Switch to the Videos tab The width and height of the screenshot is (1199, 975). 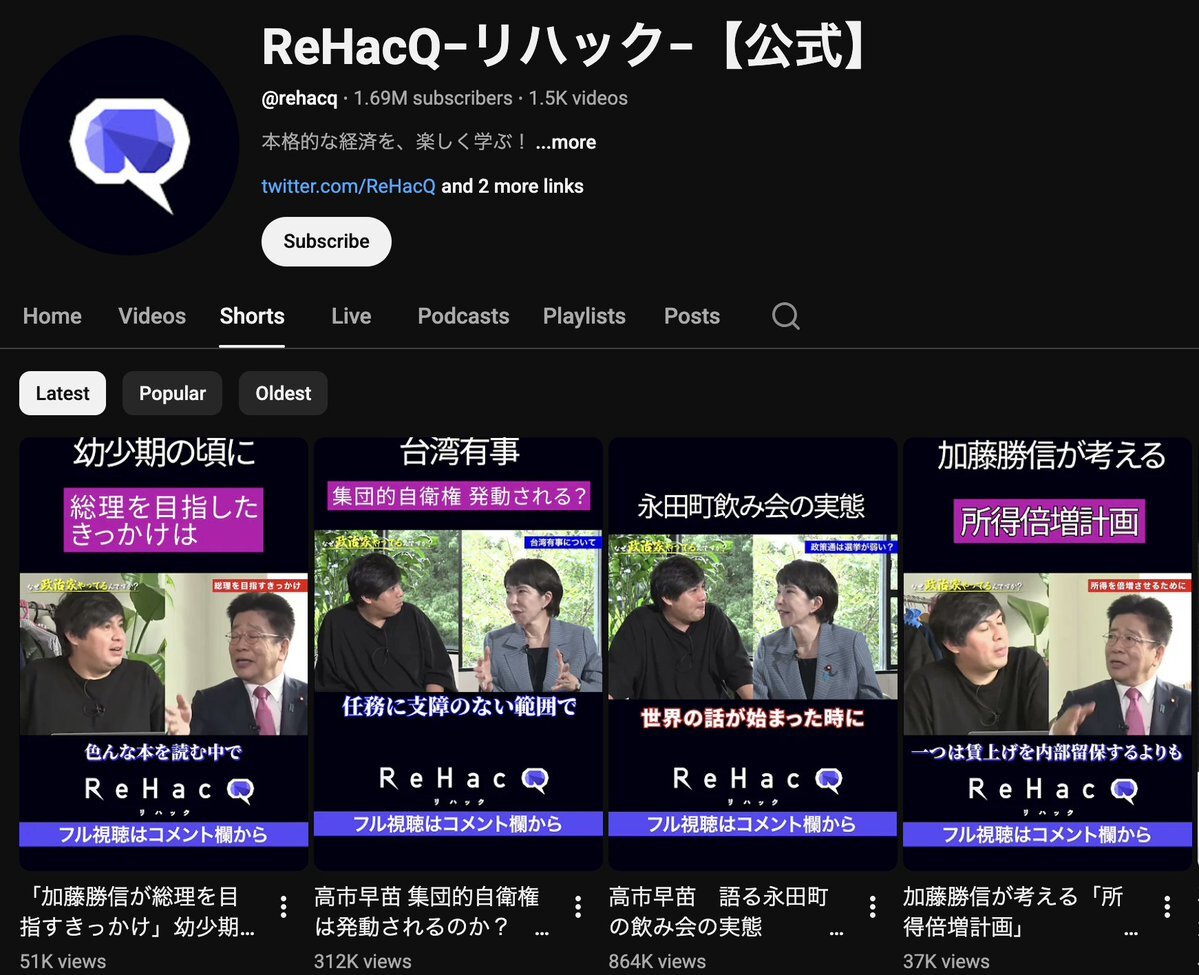click(x=152, y=316)
